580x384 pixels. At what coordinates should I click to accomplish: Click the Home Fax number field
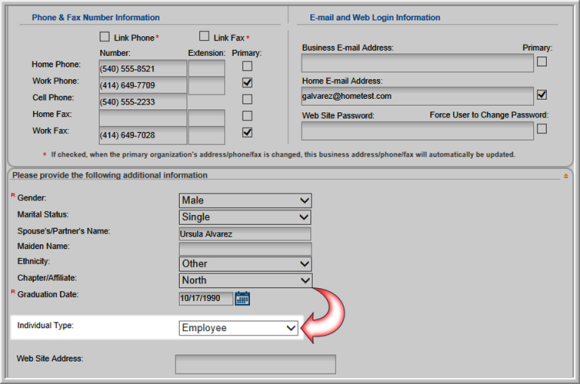click(x=143, y=118)
